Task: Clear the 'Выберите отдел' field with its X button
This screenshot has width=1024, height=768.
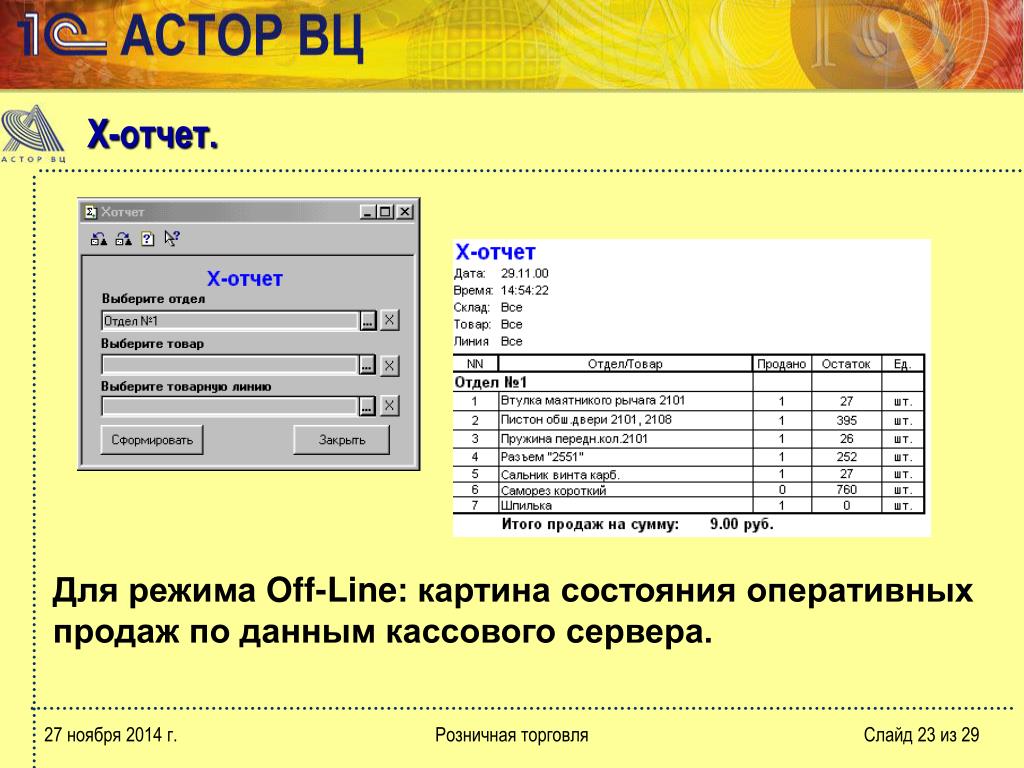Action: [389, 320]
